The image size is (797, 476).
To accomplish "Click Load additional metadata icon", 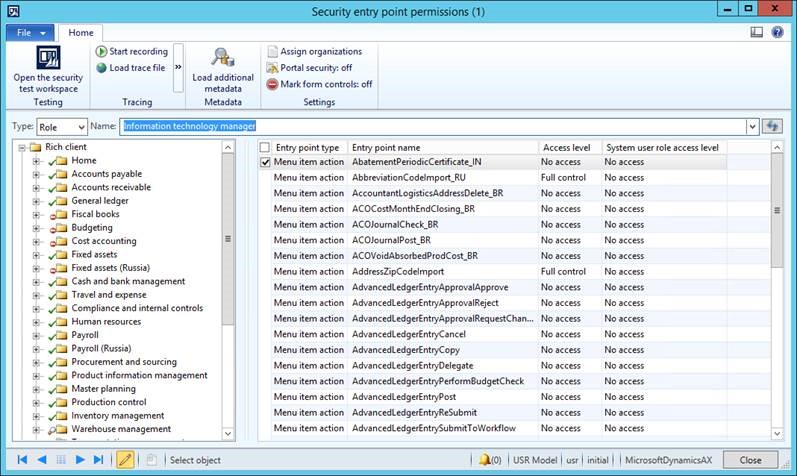I will pos(222,59).
